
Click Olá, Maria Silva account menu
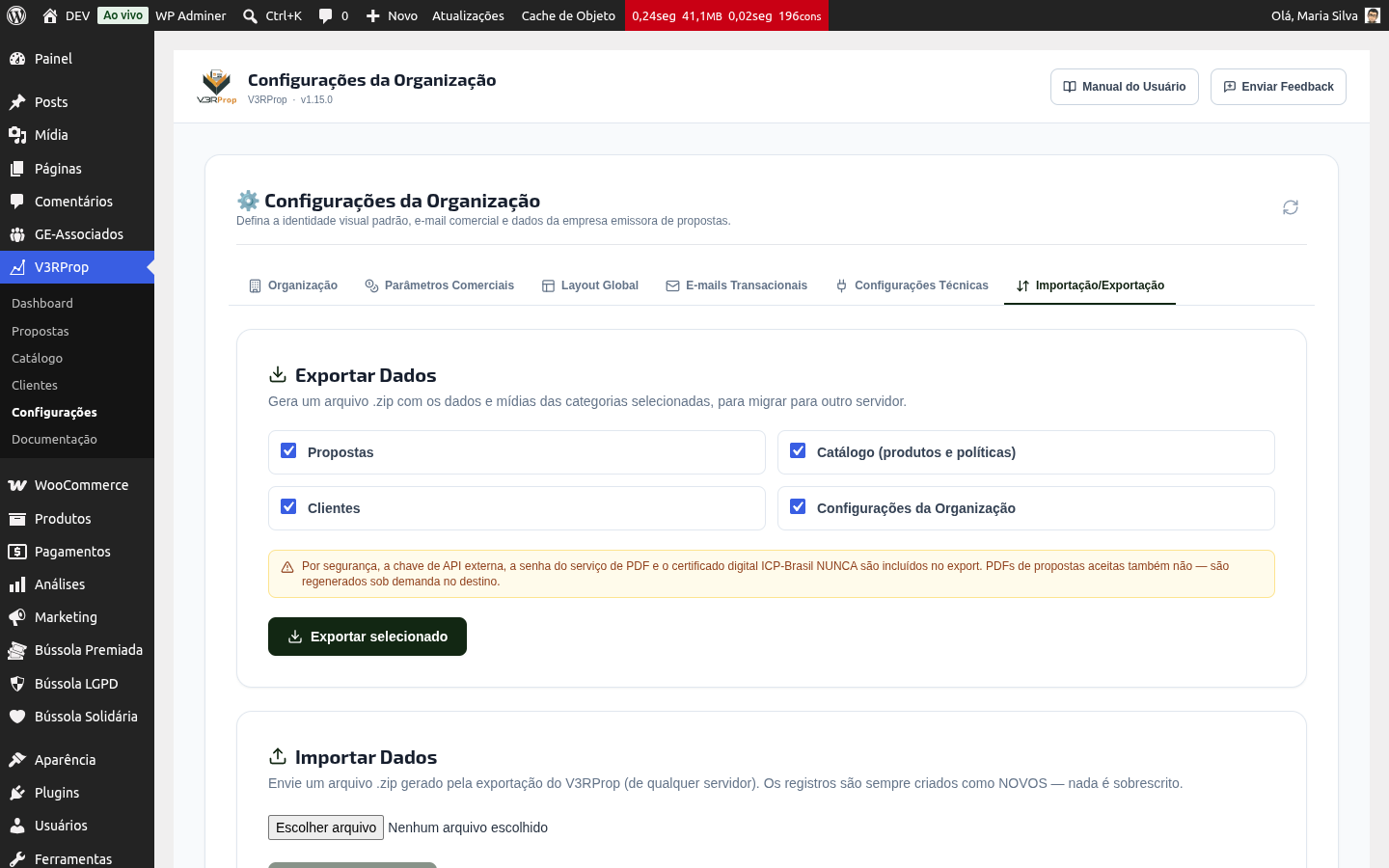coord(1325,15)
